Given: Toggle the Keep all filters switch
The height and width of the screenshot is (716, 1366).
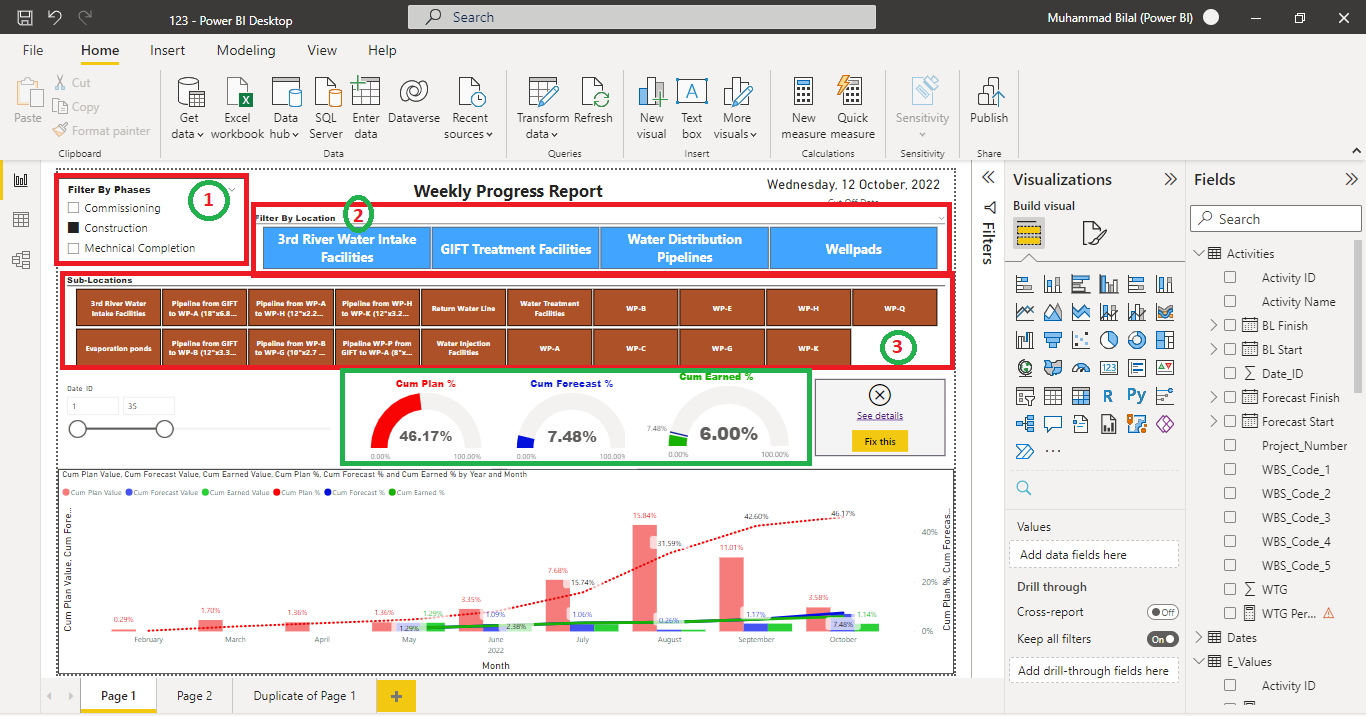Looking at the screenshot, I should [x=1162, y=638].
